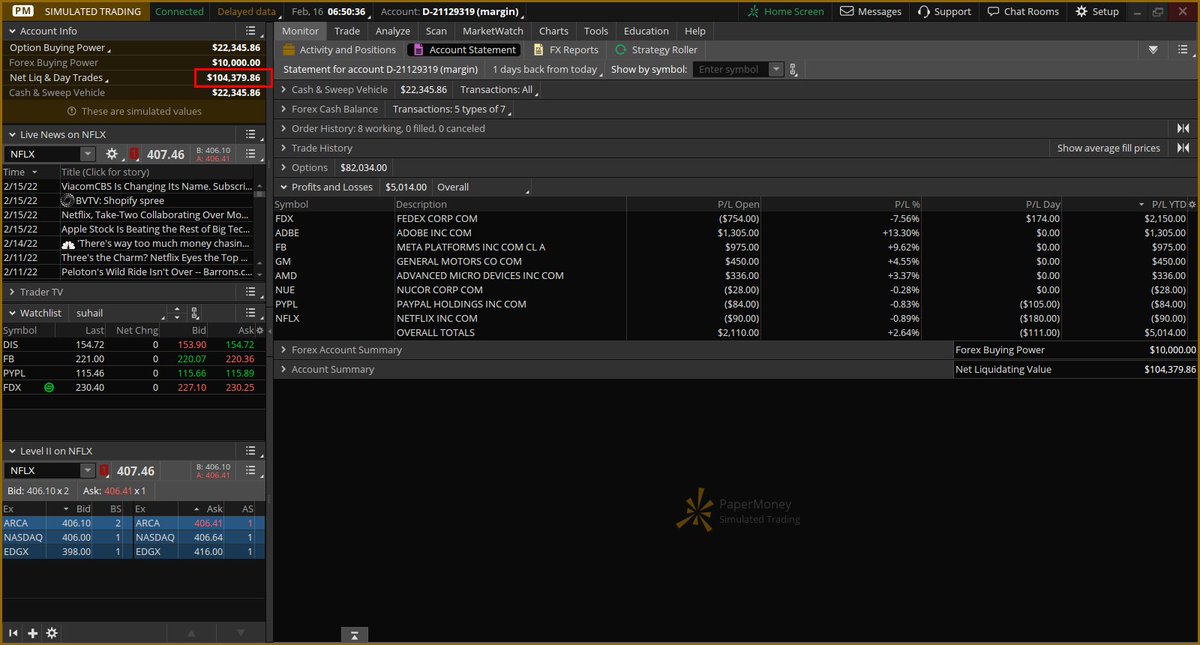Click Show average fill prices
Screen dimensions: 1200x645
(1109, 148)
